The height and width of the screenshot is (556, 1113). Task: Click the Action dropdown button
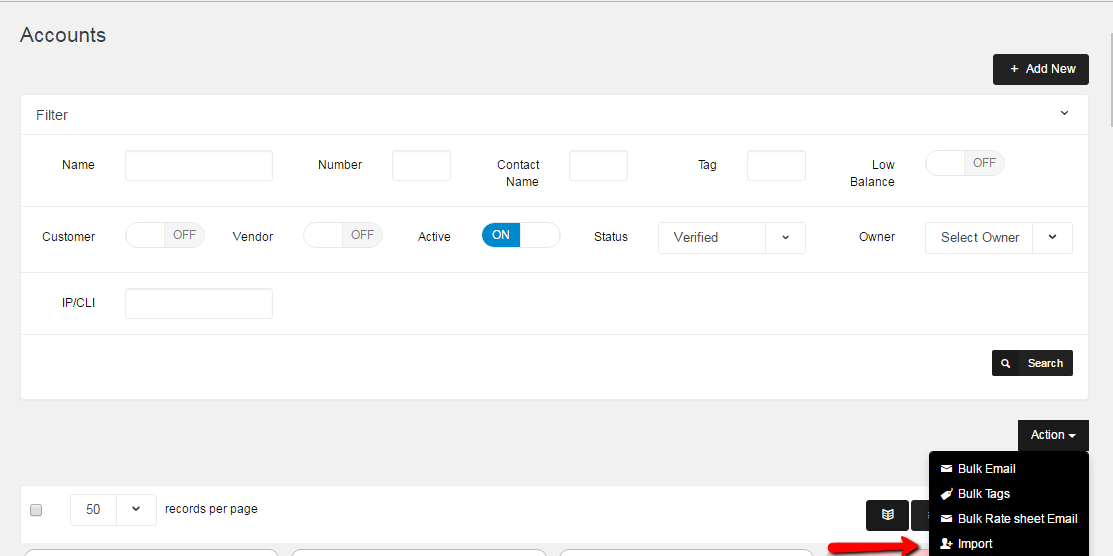[1053, 435]
